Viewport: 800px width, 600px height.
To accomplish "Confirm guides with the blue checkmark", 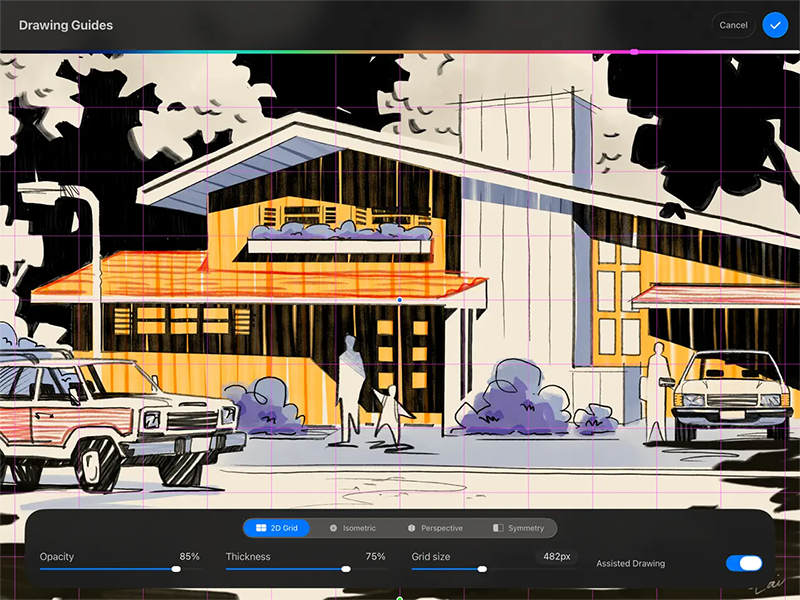I will click(775, 25).
